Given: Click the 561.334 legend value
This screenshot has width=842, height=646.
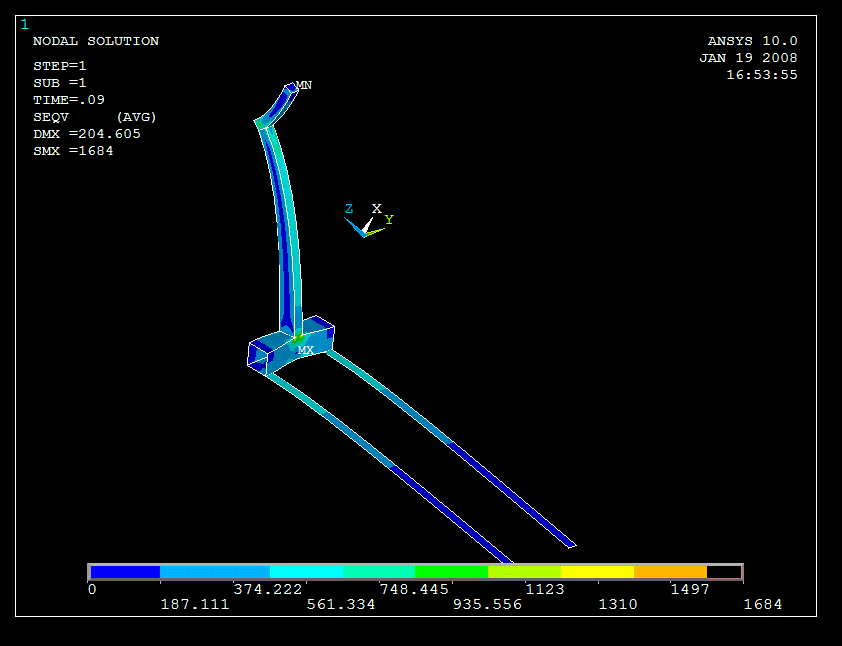Looking at the screenshot, I should (341, 605).
